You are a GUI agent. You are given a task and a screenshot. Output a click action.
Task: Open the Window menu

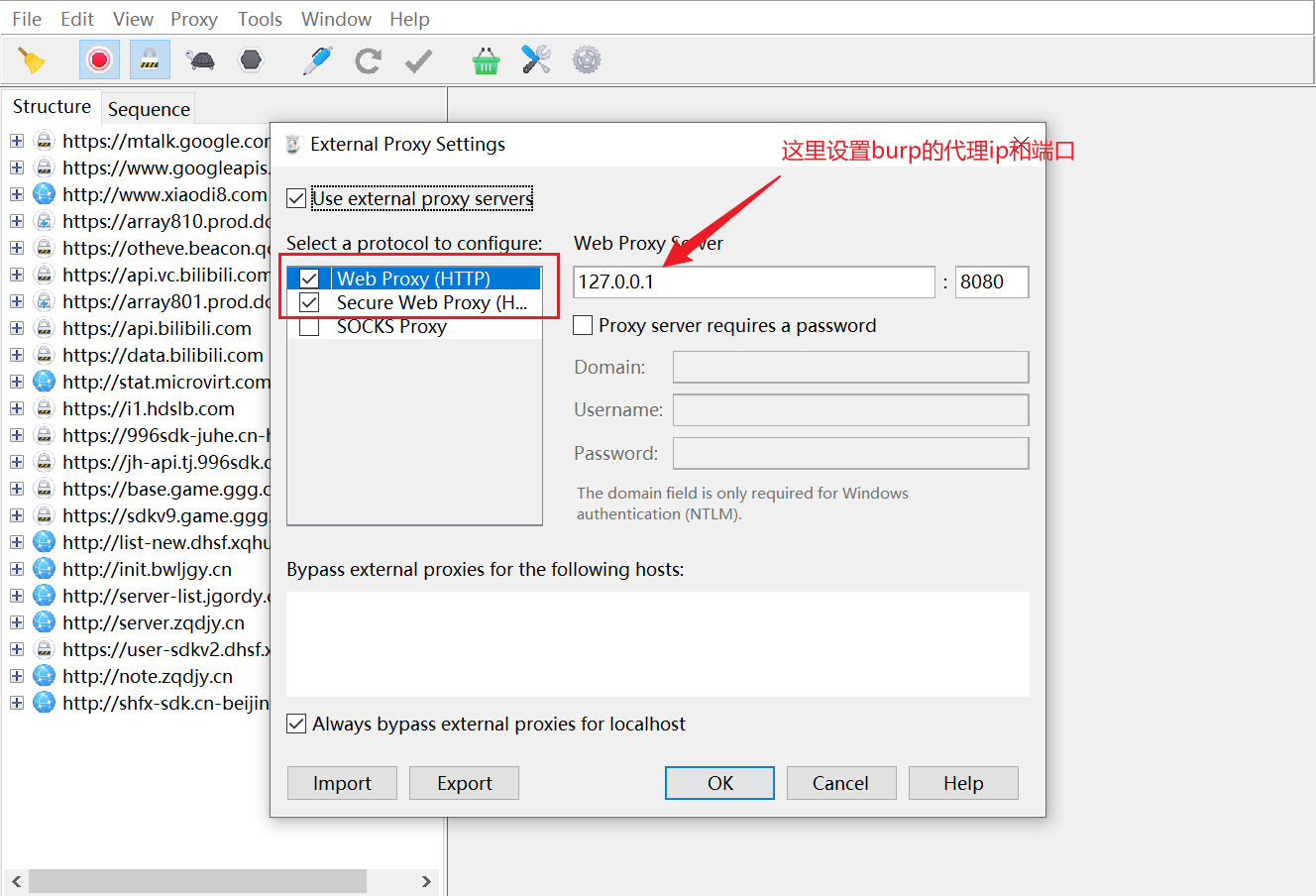(x=336, y=19)
